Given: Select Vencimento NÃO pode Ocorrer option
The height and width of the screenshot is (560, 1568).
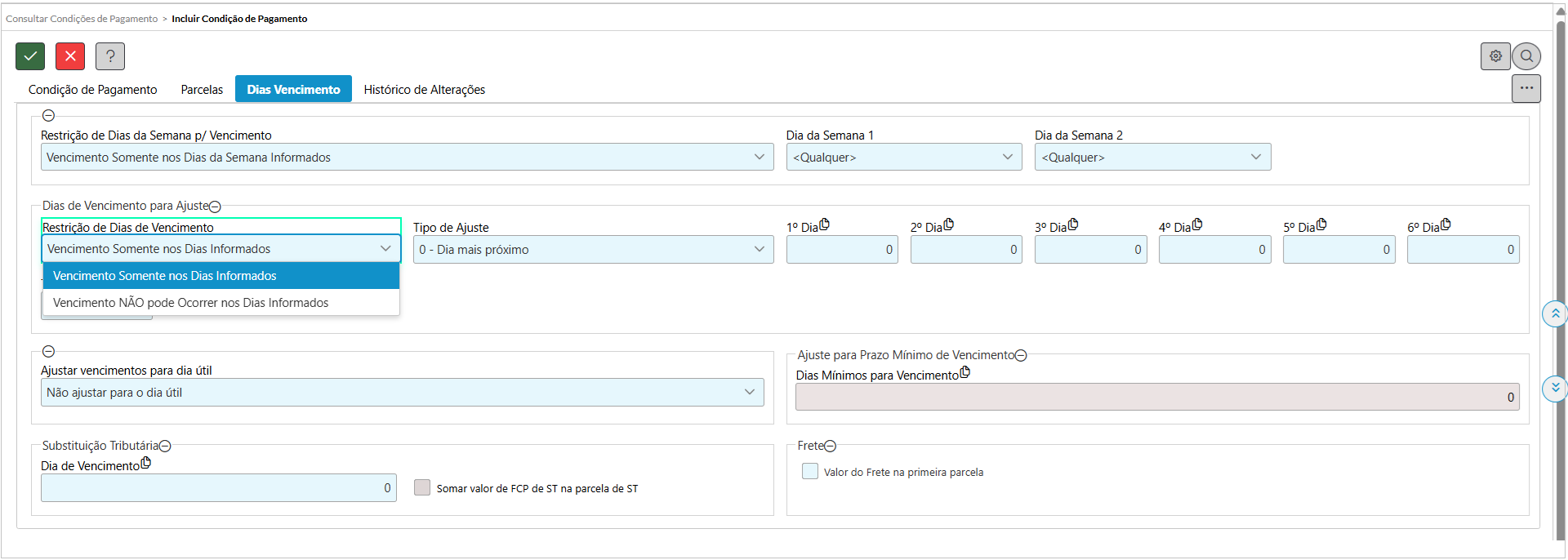Looking at the screenshot, I should coord(191,303).
